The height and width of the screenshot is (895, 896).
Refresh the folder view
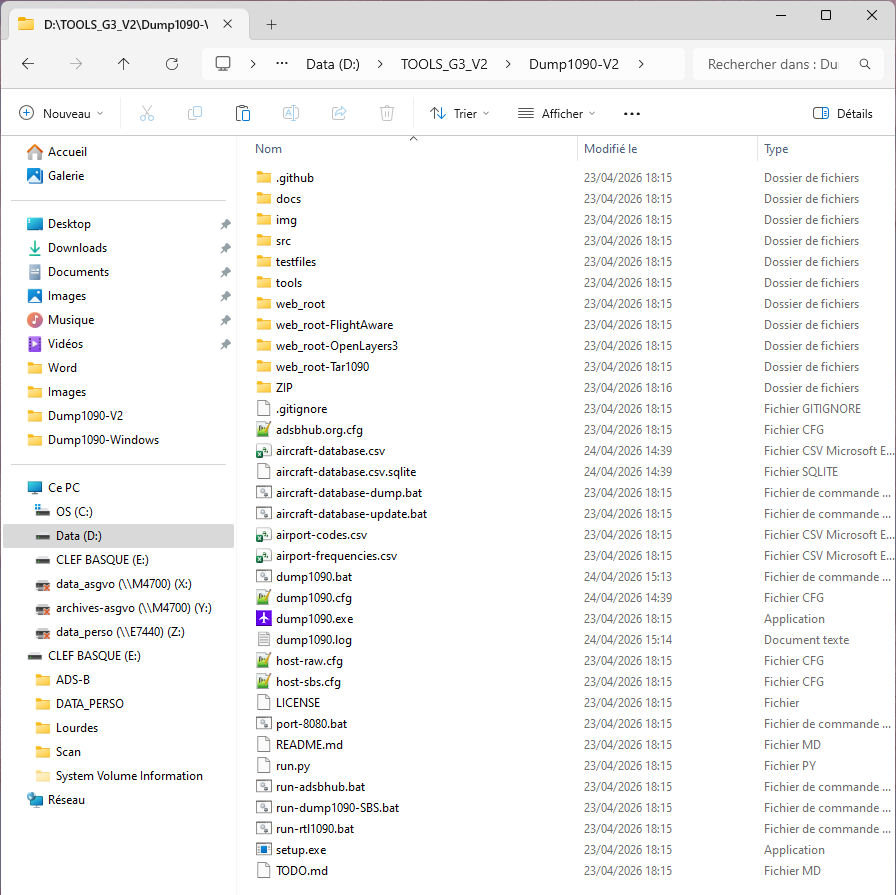click(x=171, y=64)
